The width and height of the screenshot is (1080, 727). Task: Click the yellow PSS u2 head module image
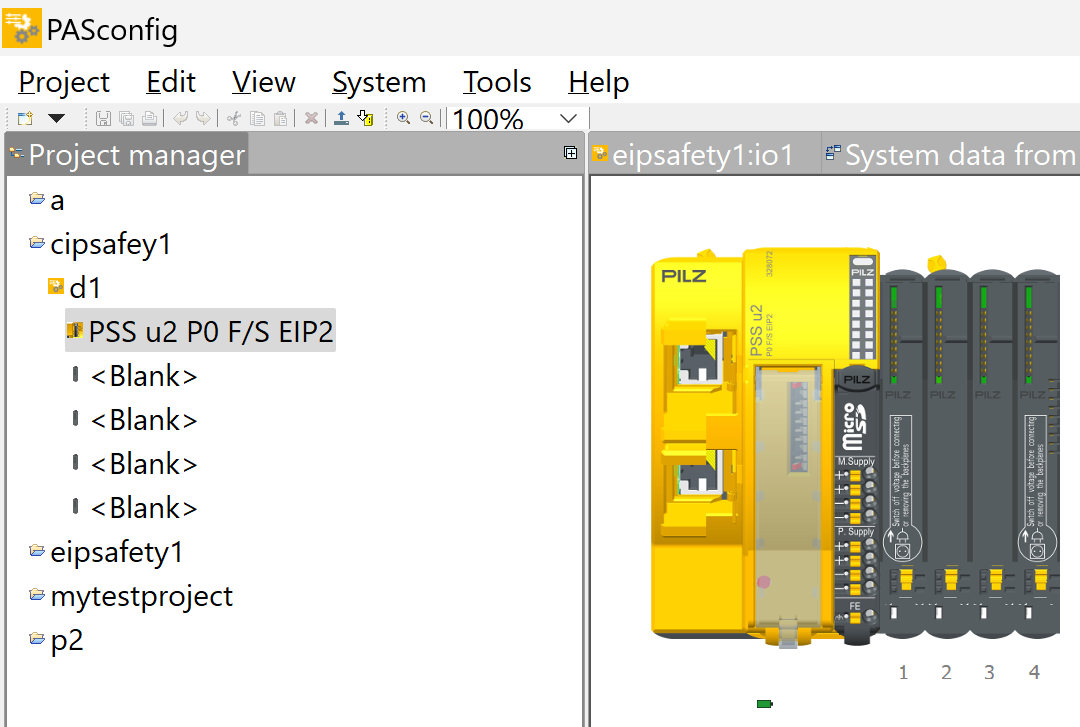765,448
